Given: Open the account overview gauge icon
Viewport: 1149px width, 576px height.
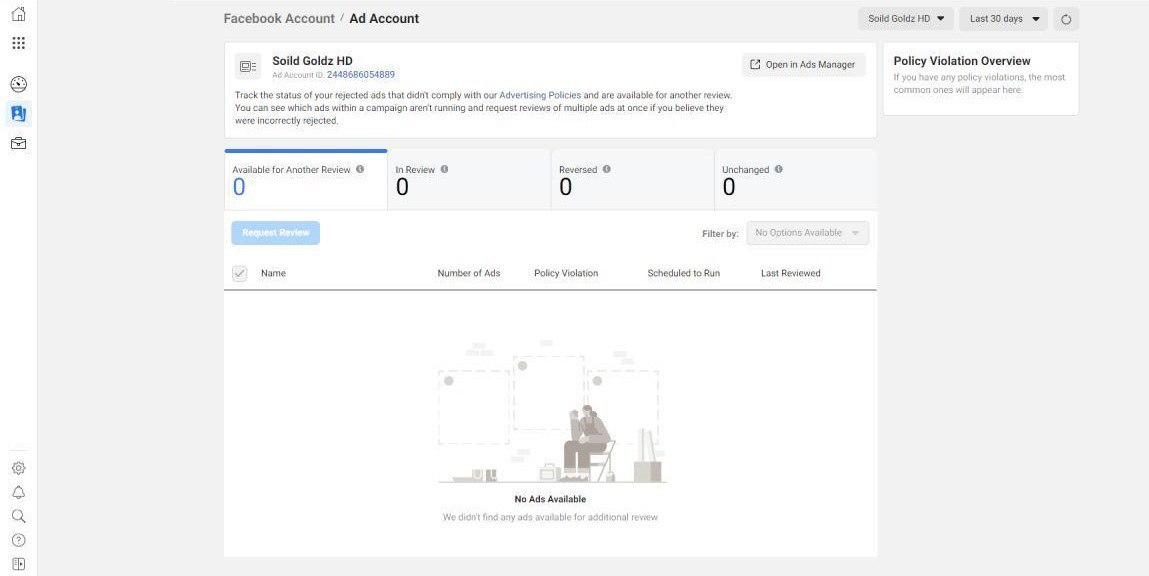Looking at the screenshot, I should pos(19,84).
